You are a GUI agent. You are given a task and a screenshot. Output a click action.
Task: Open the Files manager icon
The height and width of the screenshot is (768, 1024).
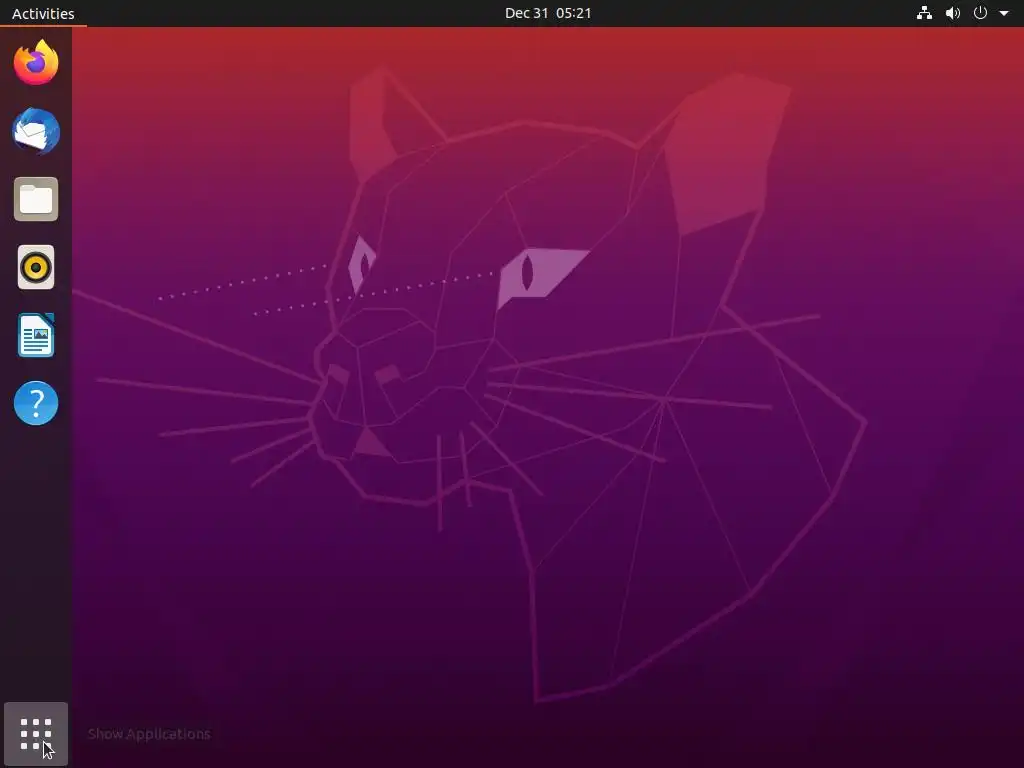[36, 199]
